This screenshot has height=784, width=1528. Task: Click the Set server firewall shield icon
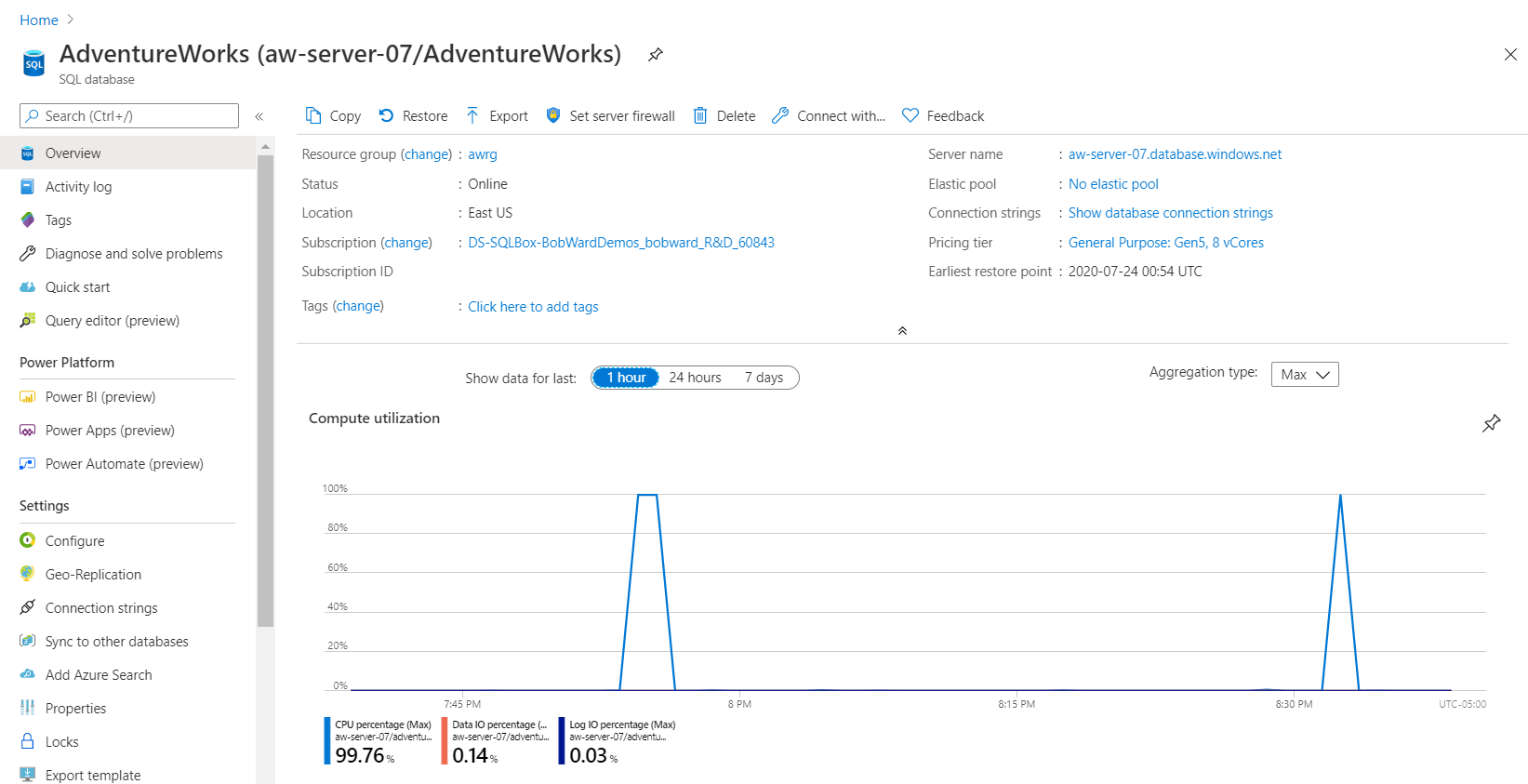[x=553, y=115]
